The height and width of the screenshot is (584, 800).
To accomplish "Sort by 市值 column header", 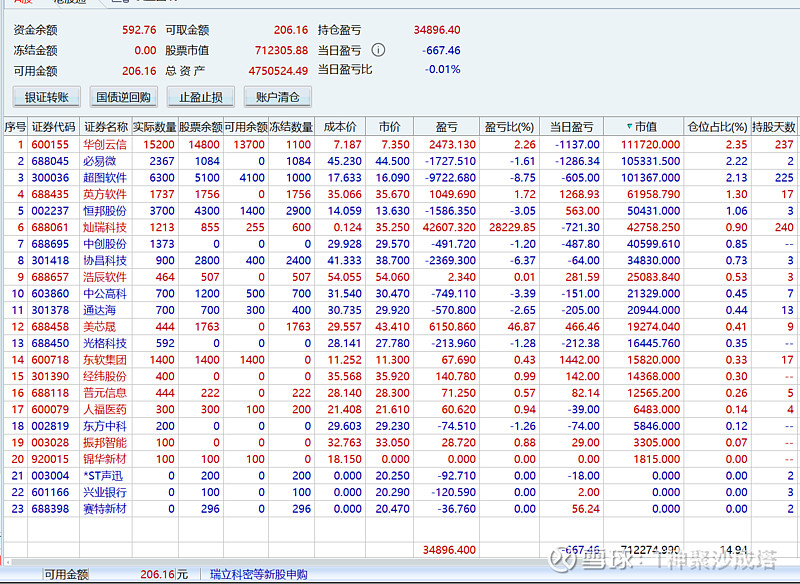I will coord(643,126).
